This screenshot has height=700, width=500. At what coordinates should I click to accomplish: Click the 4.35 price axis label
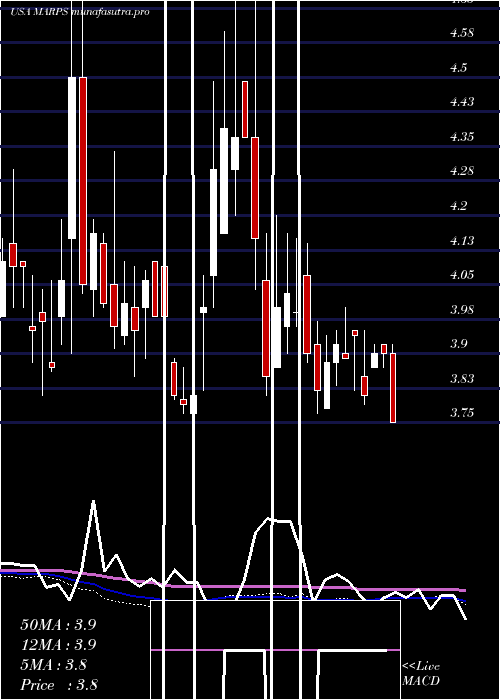tap(462, 137)
